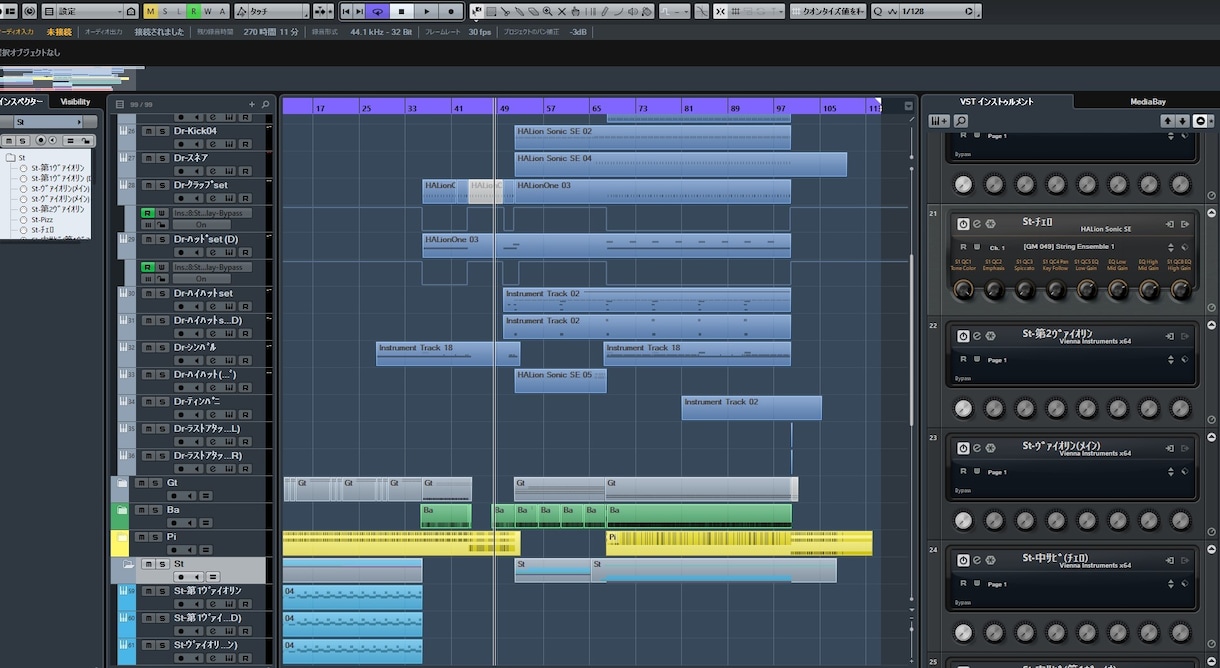1220x668 pixels.
Task: Select the Erase tool in the toolbar
Action: coord(533,11)
